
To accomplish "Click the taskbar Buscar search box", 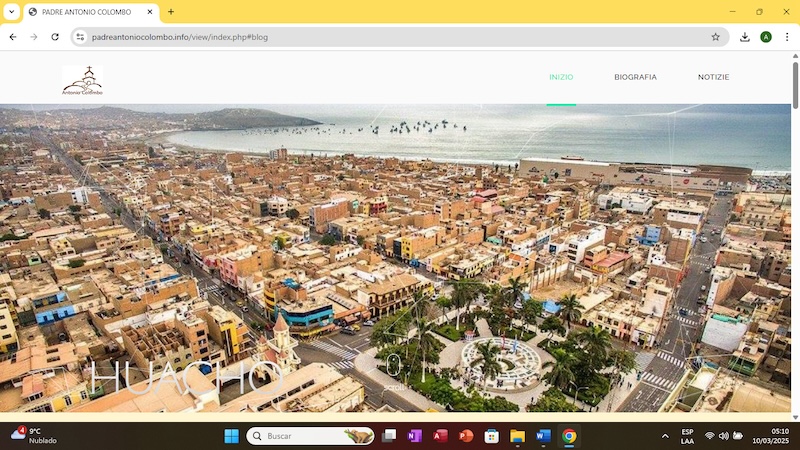I will (310, 436).
